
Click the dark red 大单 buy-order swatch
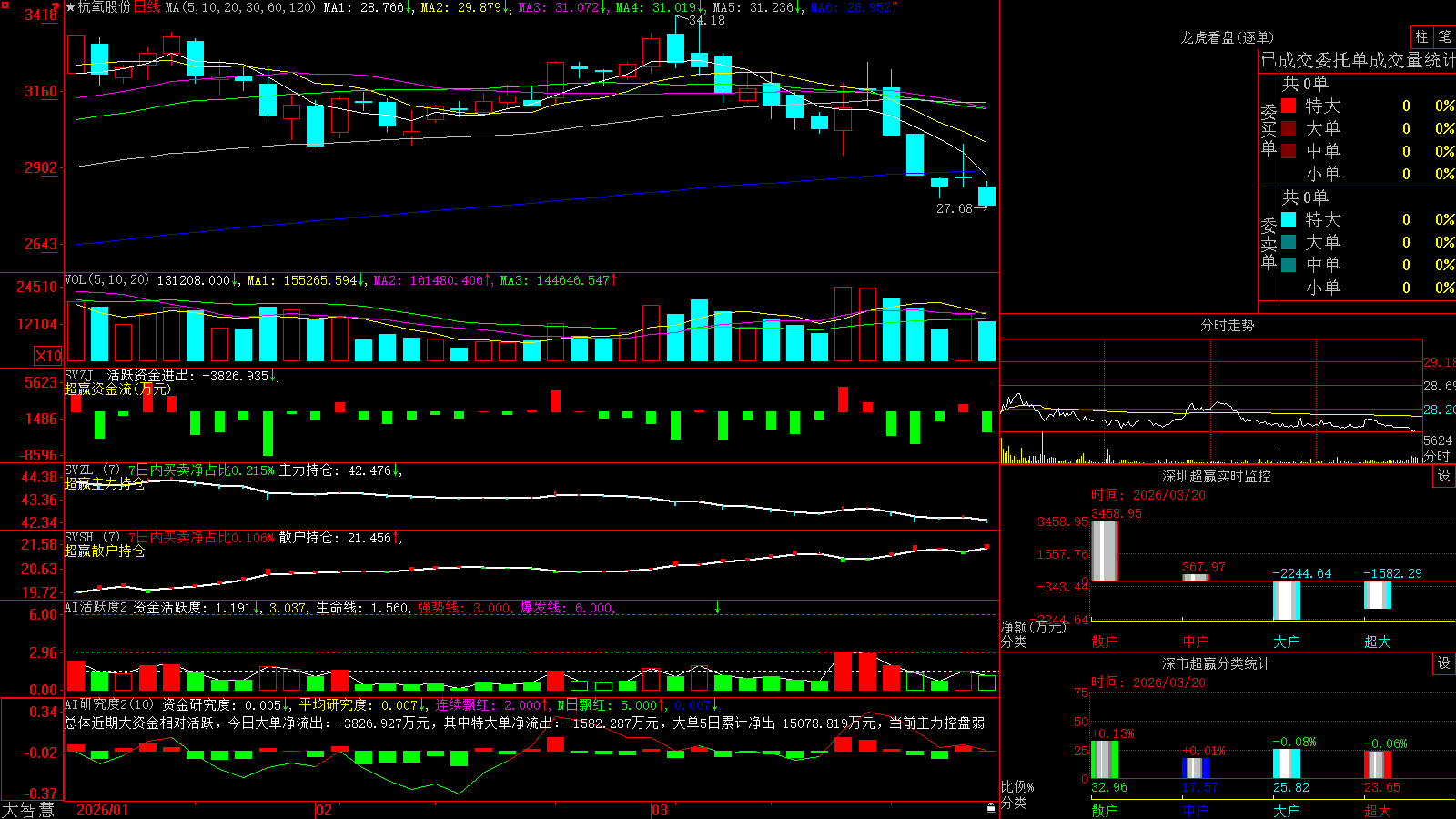[1289, 128]
